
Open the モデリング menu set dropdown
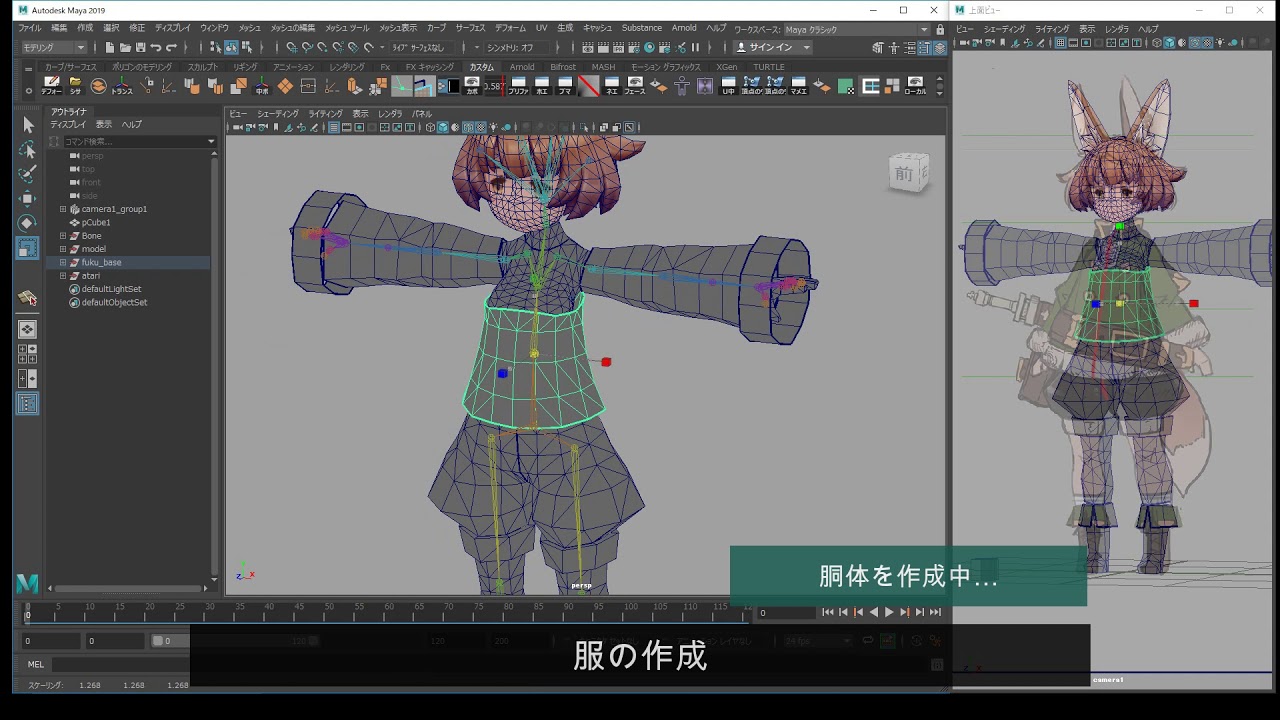pyautogui.click(x=54, y=47)
